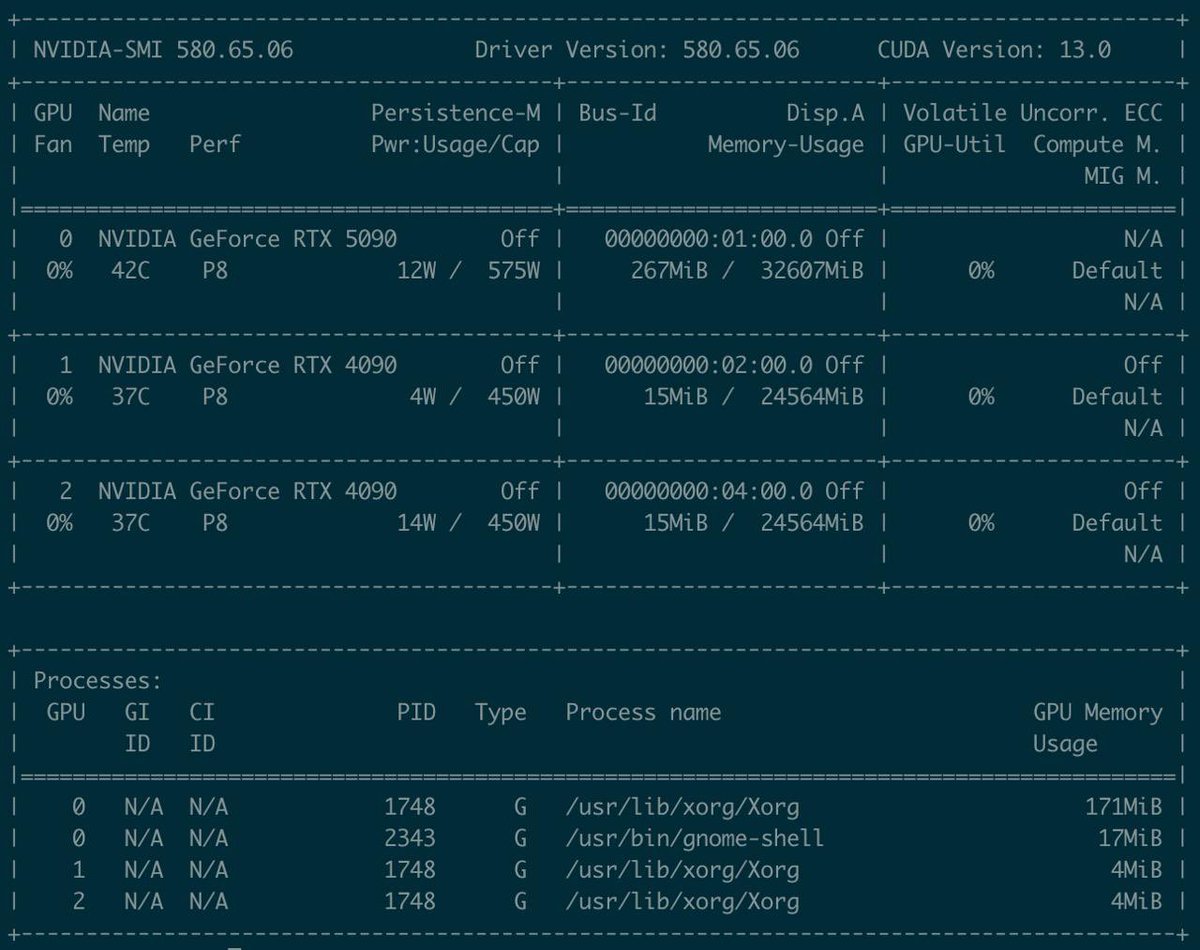This screenshot has width=1200, height=950.
Task: Click bus ID "00000000:04:00.0"
Action: (x=708, y=491)
